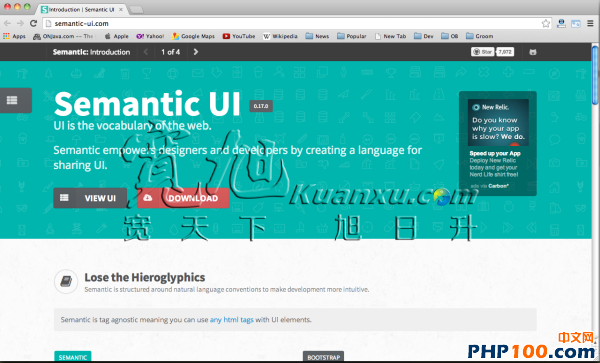The width and height of the screenshot is (600, 363).
Task: Expand the News bookmarks folder
Action: click(317, 36)
